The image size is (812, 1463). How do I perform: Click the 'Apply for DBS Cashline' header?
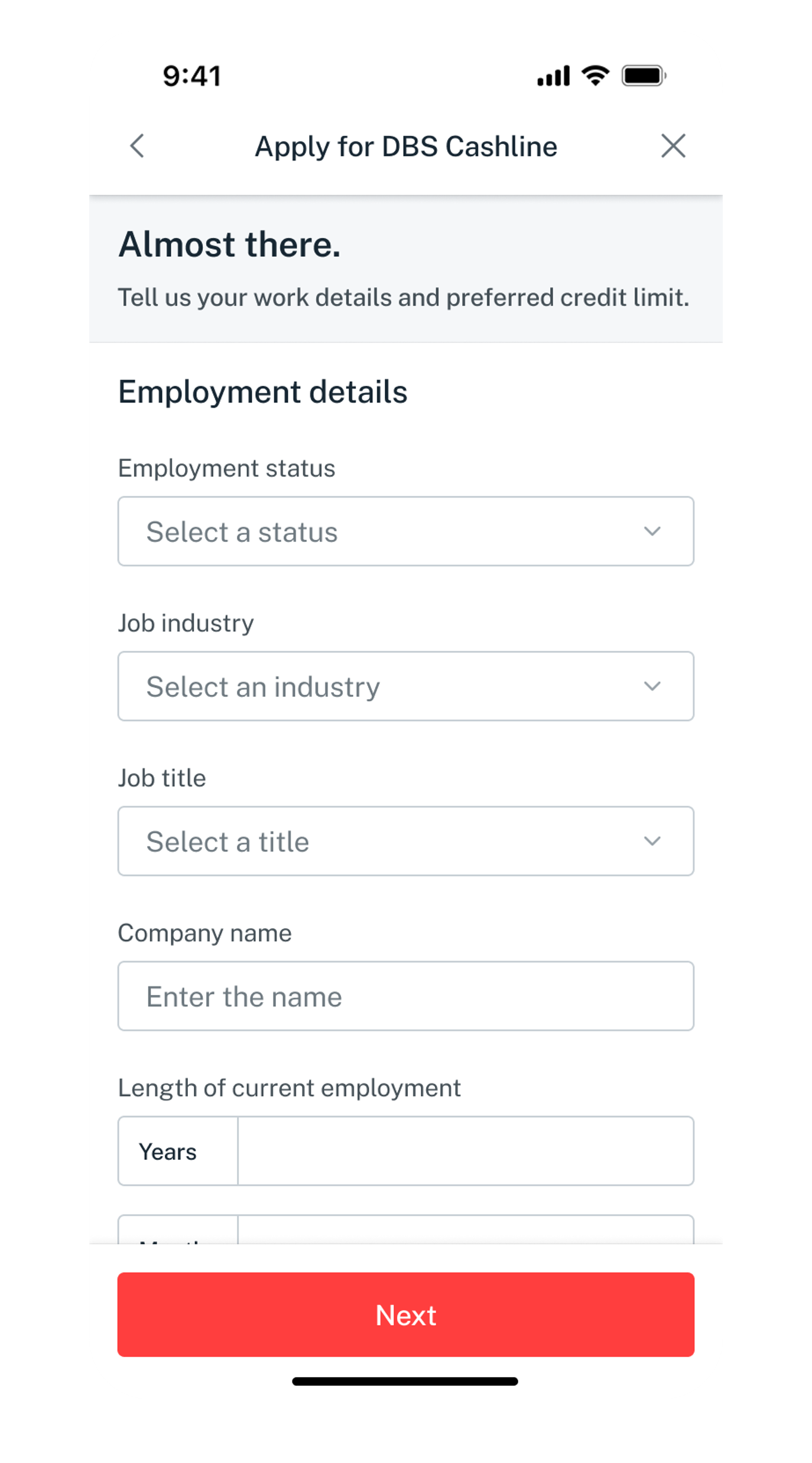click(406, 146)
